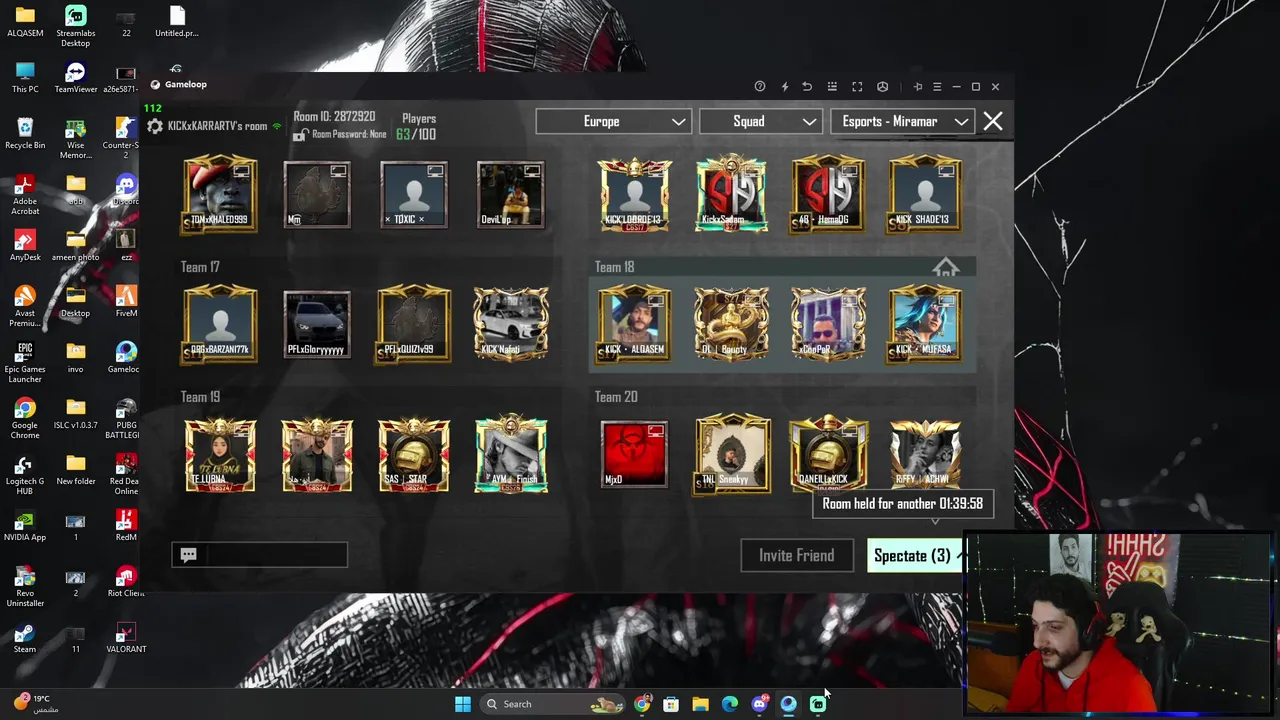Click the Team 20 label
Screen dimensions: 1280x720
pyautogui.click(x=616, y=397)
